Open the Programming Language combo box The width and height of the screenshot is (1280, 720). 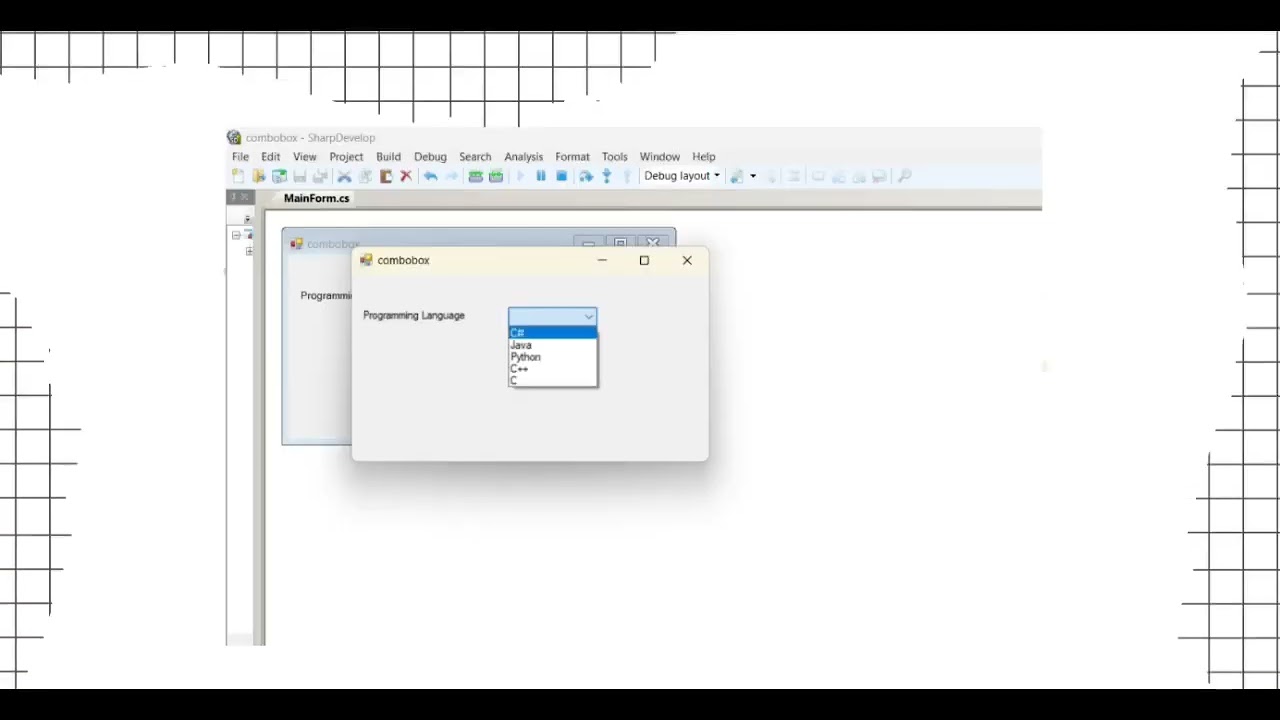click(553, 316)
